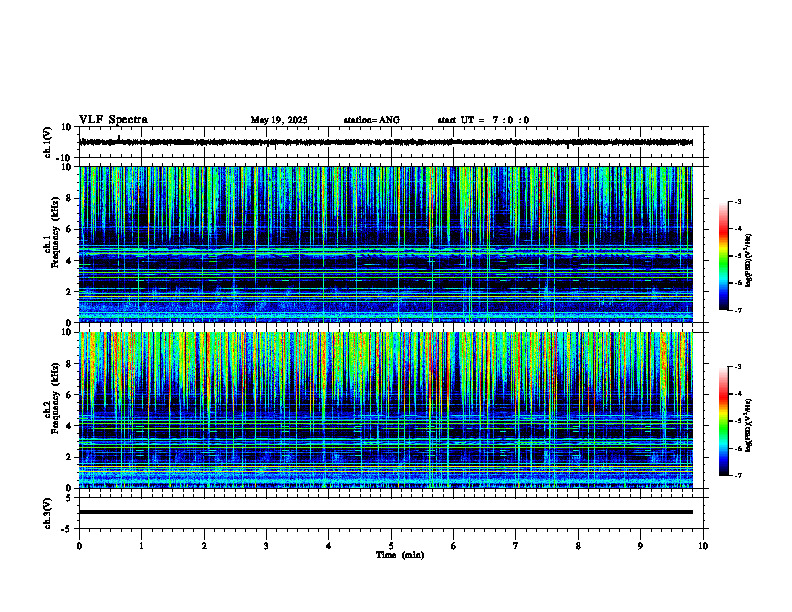Click tick label 3 on the Time axis
The image size is (792, 612).
(x=266, y=546)
